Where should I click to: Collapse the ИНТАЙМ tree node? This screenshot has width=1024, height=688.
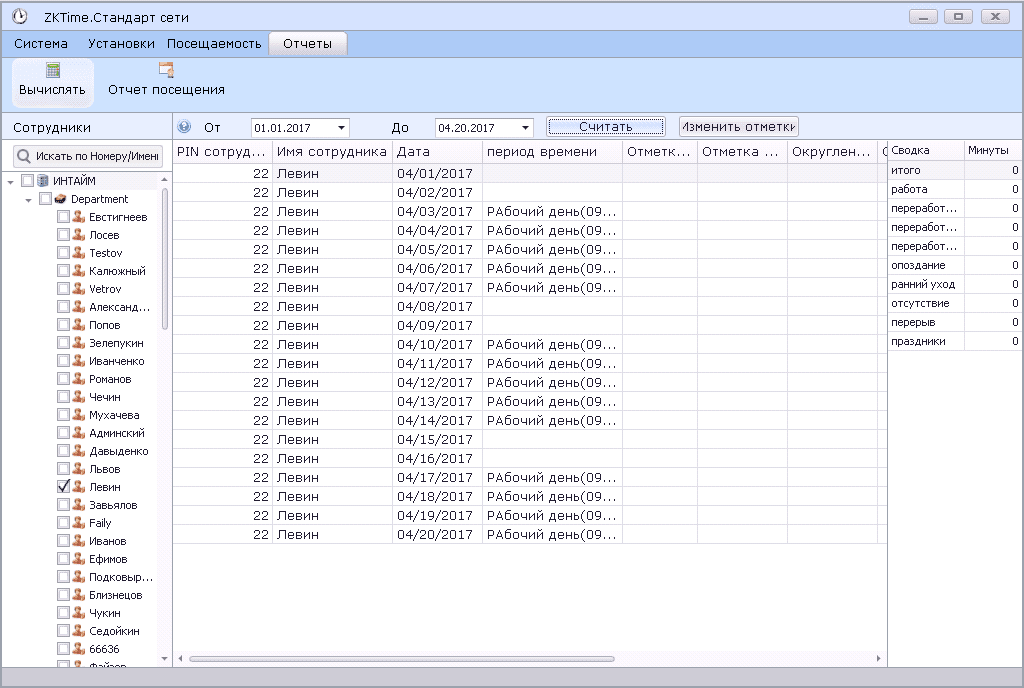[x=10, y=181]
